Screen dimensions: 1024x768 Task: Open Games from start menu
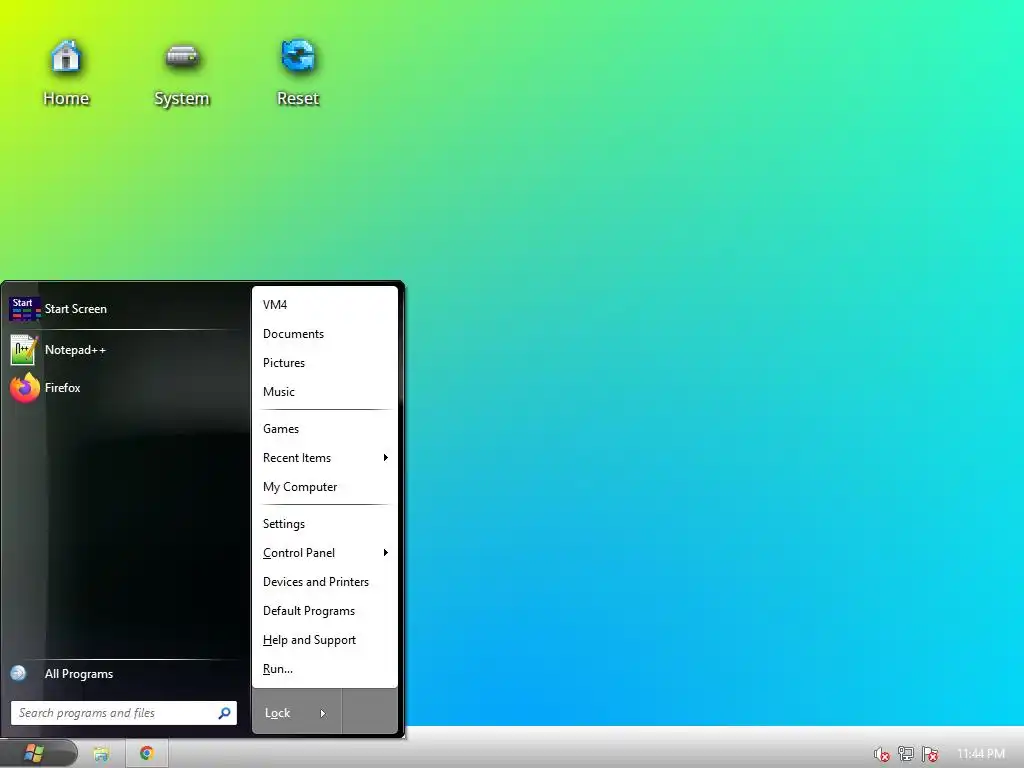pos(325,429)
